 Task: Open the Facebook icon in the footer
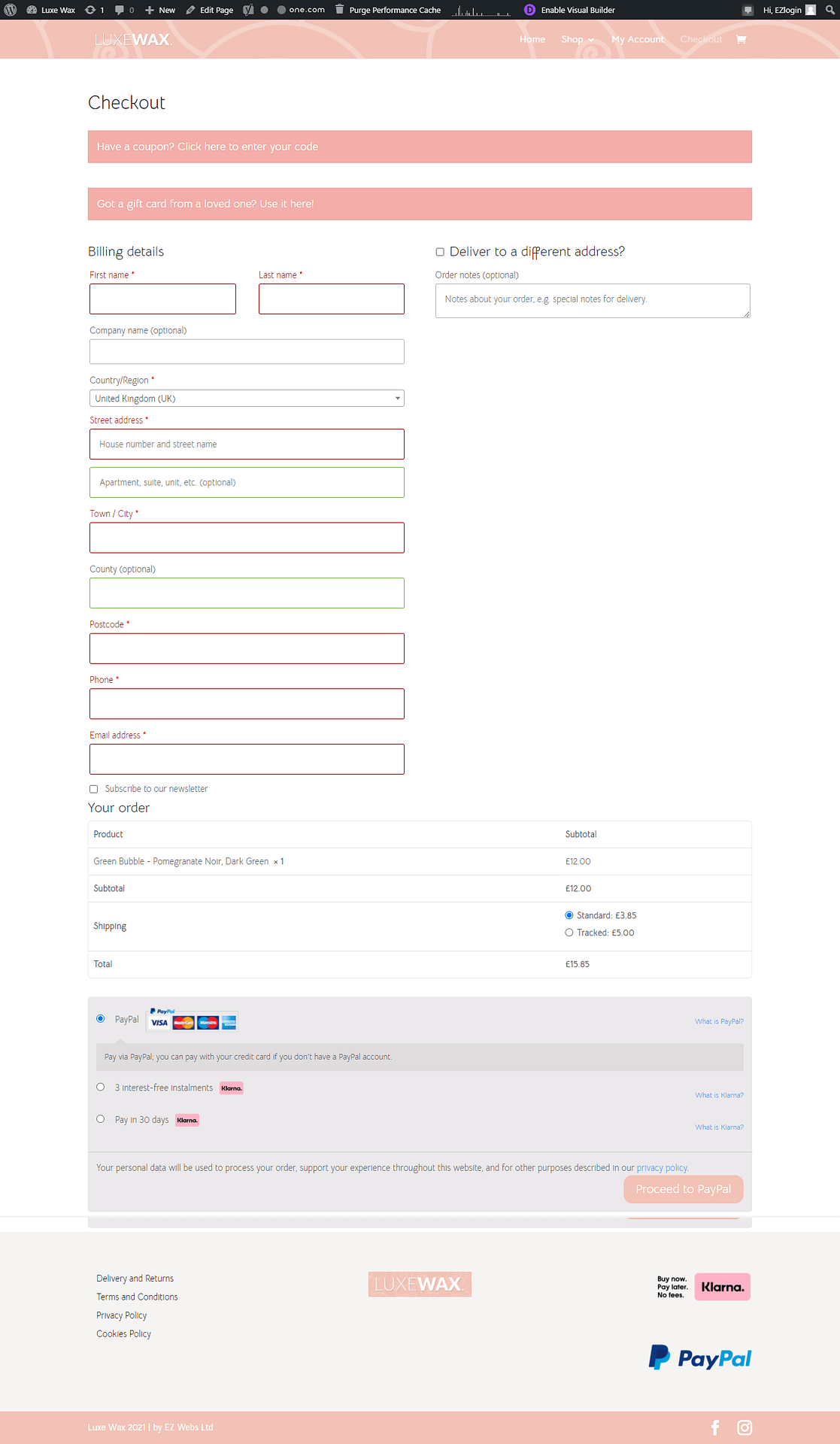coord(715,1427)
